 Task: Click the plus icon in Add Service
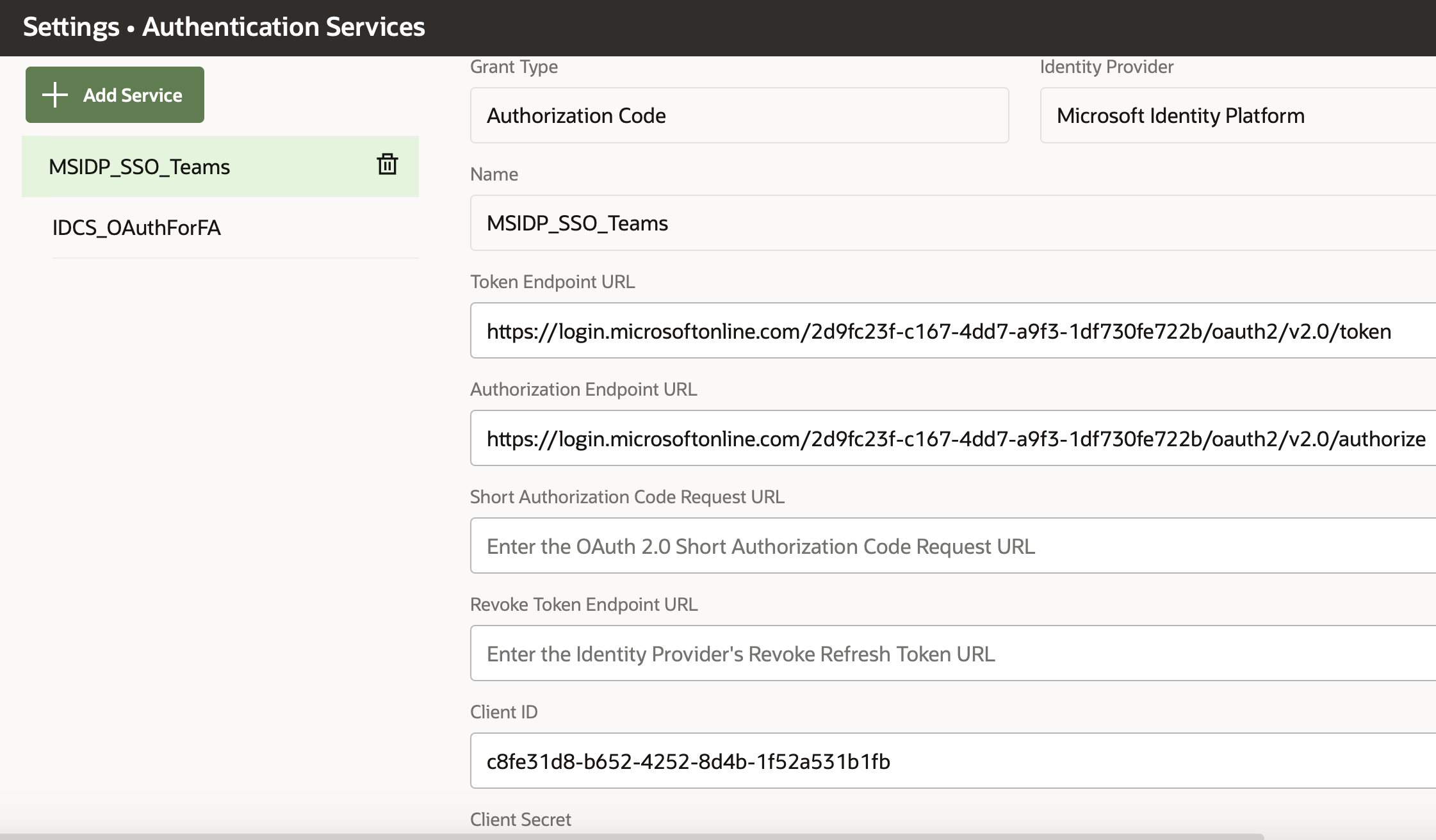(x=55, y=95)
